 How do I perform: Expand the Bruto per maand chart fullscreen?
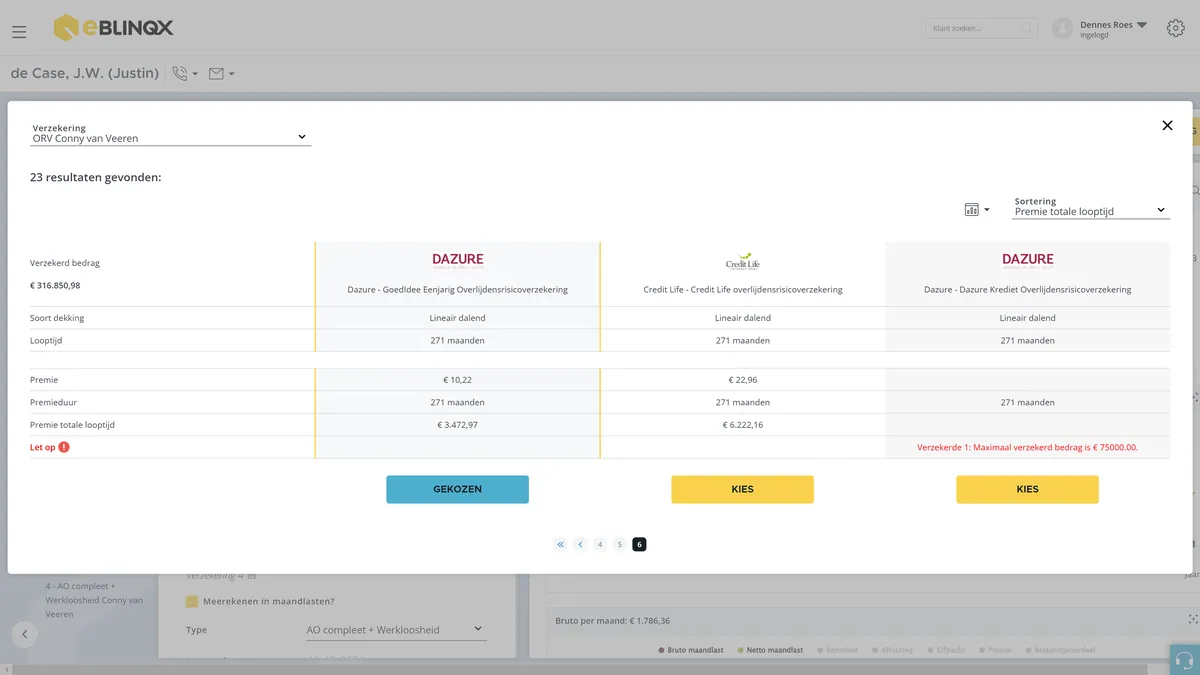click(x=1192, y=620)
